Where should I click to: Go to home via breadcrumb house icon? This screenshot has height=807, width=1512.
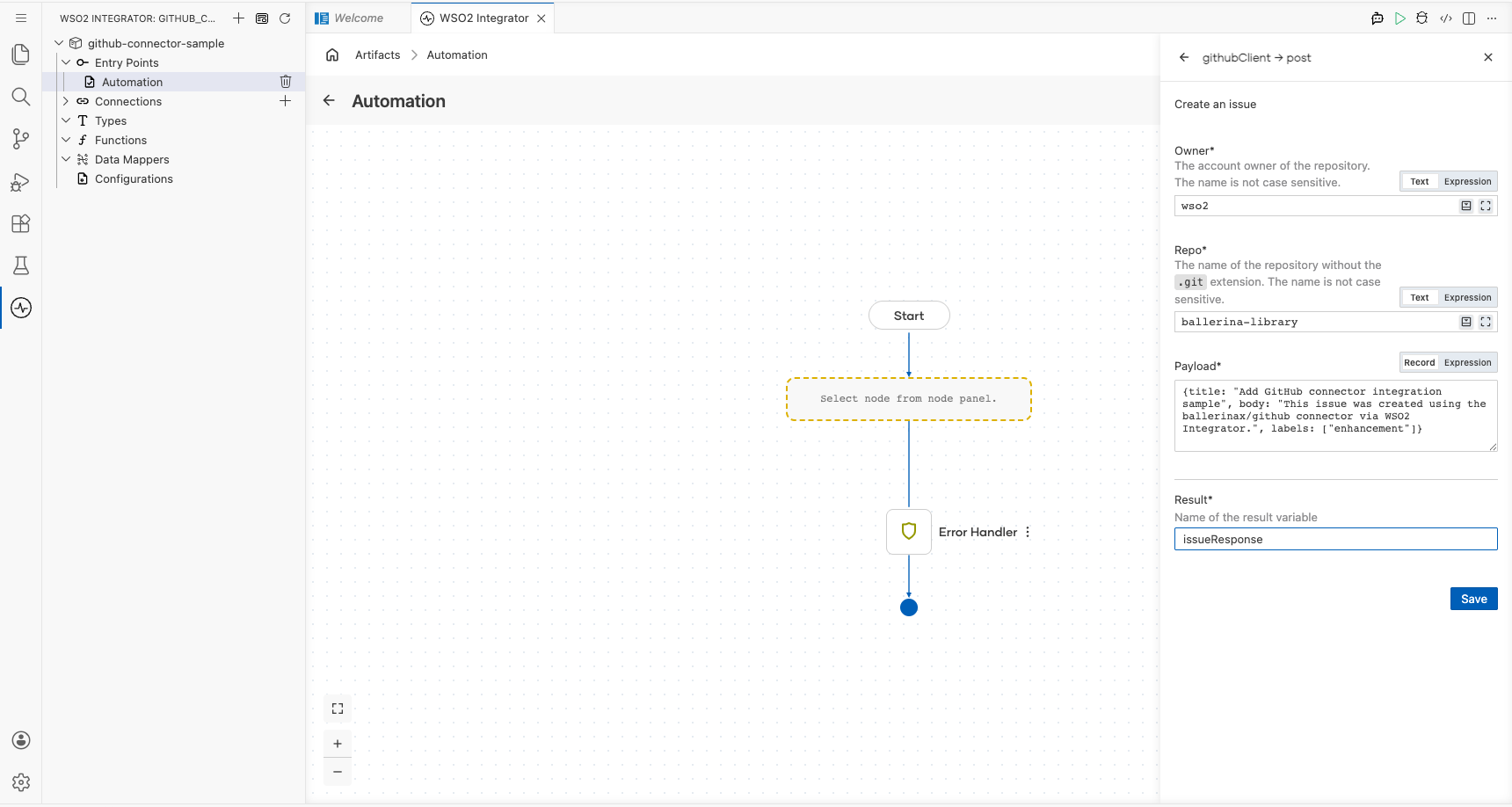(x=332, y=55)
